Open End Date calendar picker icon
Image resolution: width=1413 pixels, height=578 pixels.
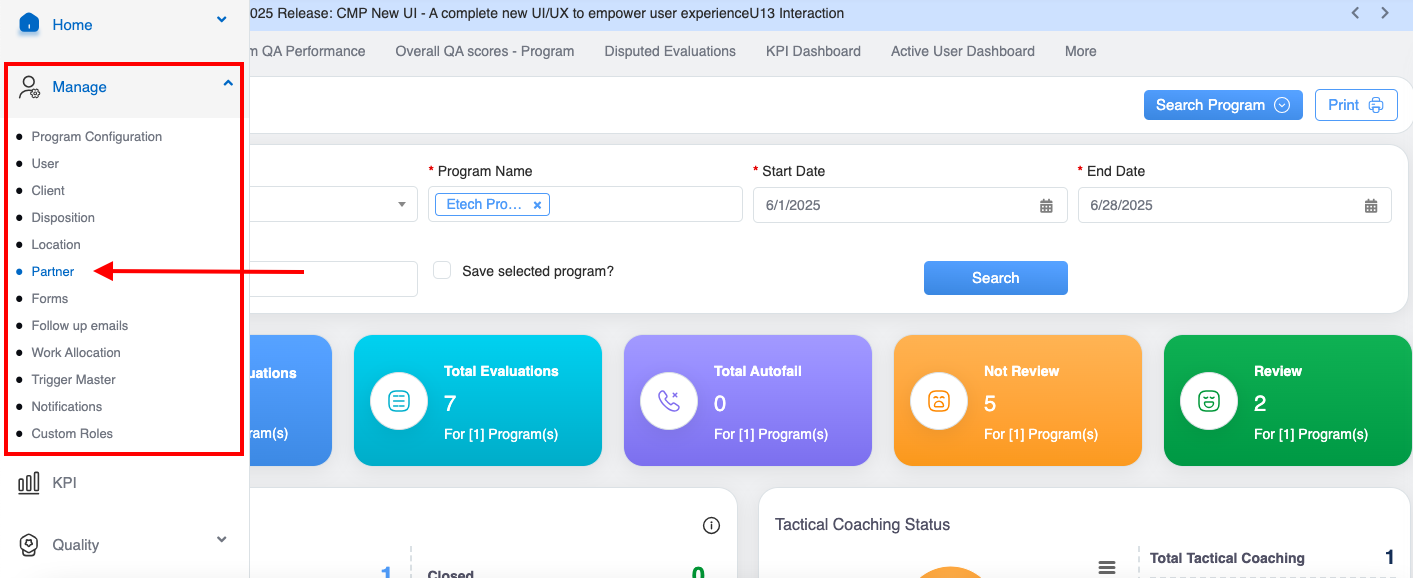pyautogui.click(x=1371, y=205)
